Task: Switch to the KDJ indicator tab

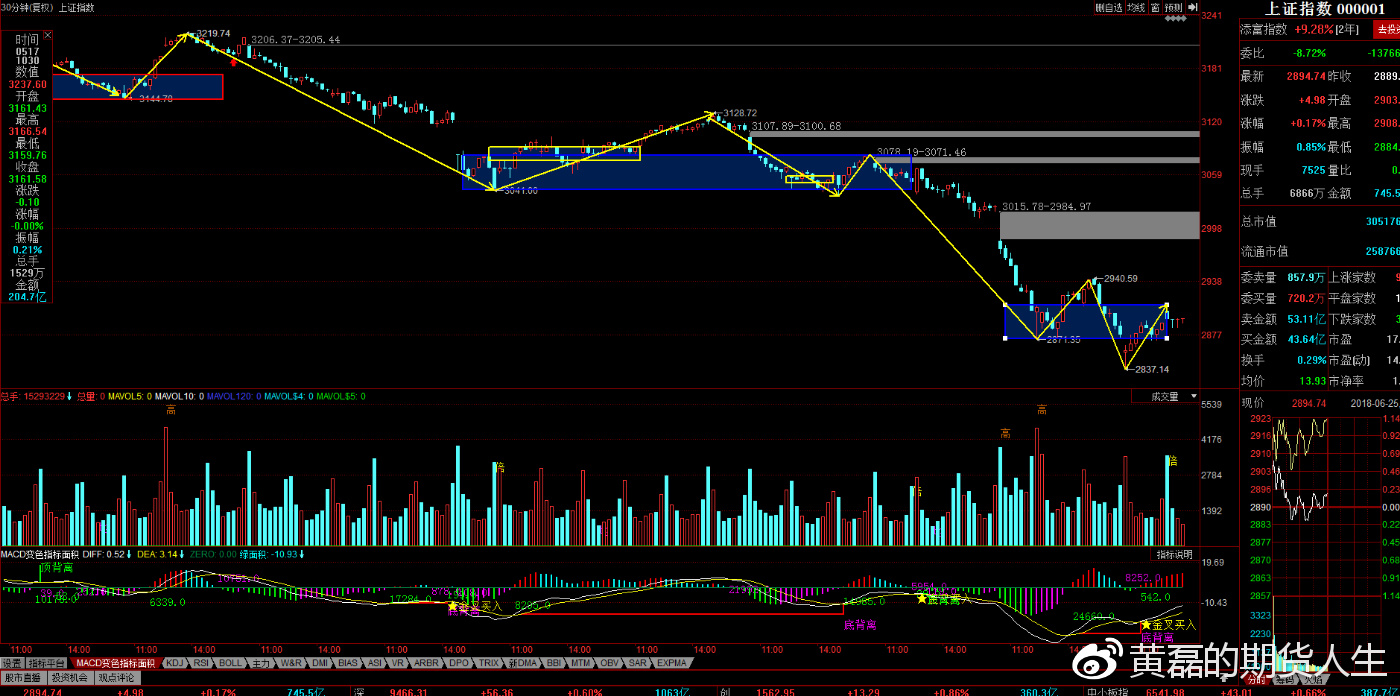Action: click(175, 663)
